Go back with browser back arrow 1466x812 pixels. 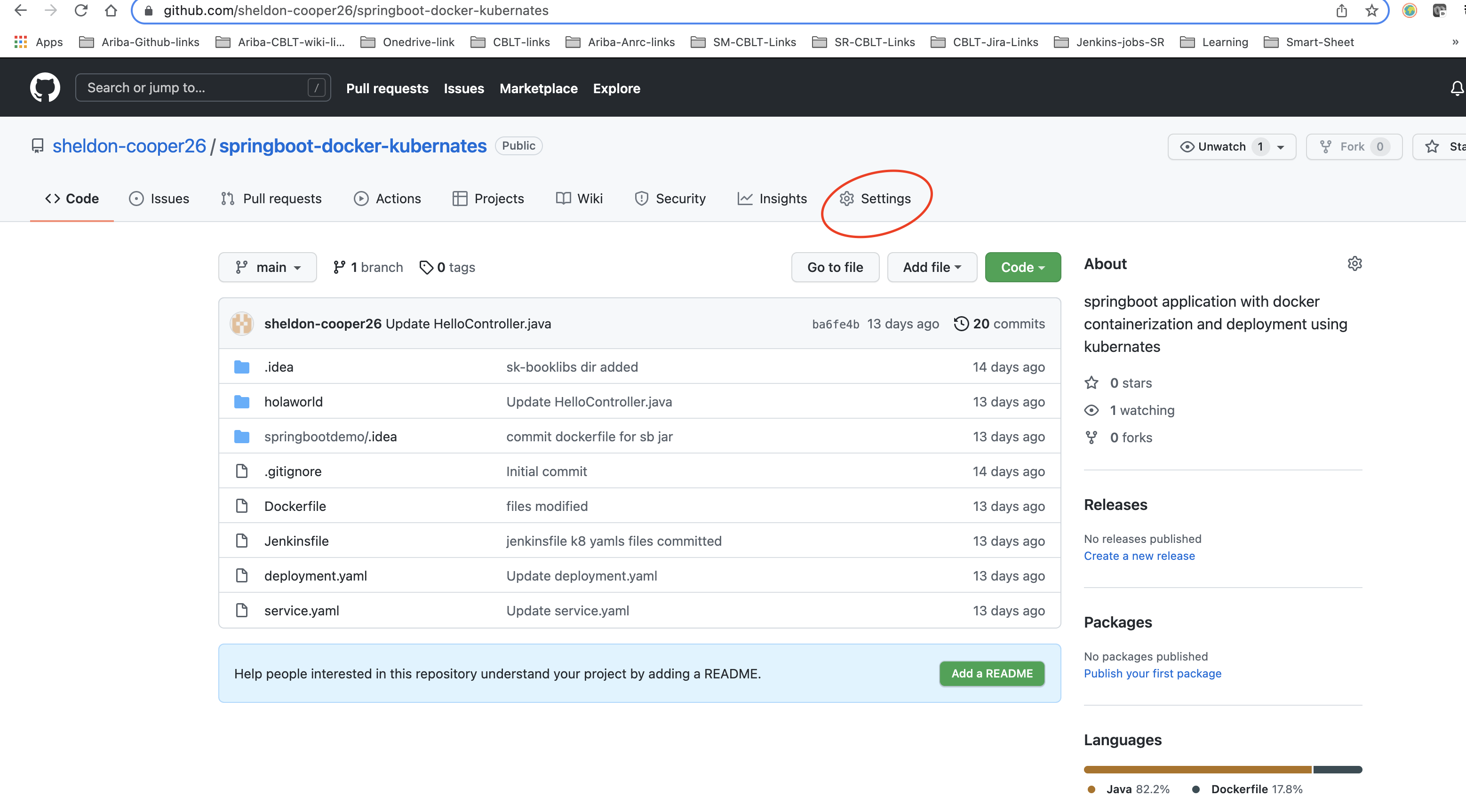[21, 10]
